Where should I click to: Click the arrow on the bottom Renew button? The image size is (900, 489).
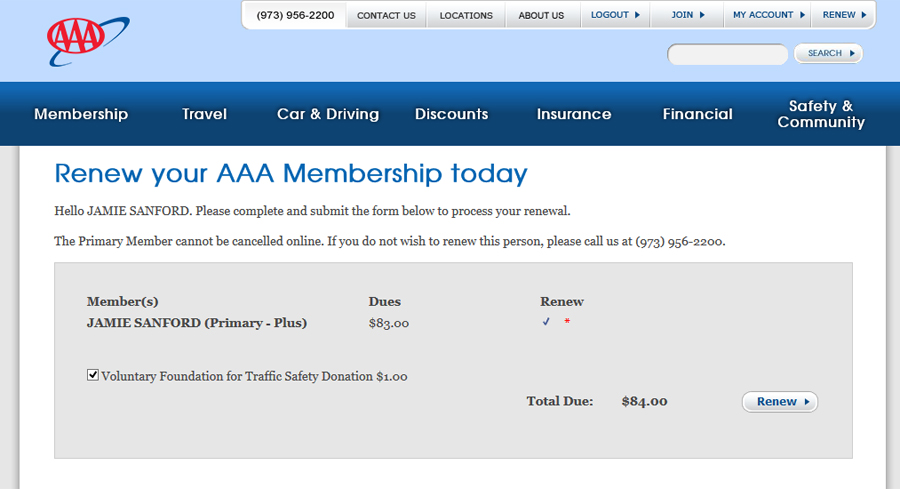tap(807, 402)
